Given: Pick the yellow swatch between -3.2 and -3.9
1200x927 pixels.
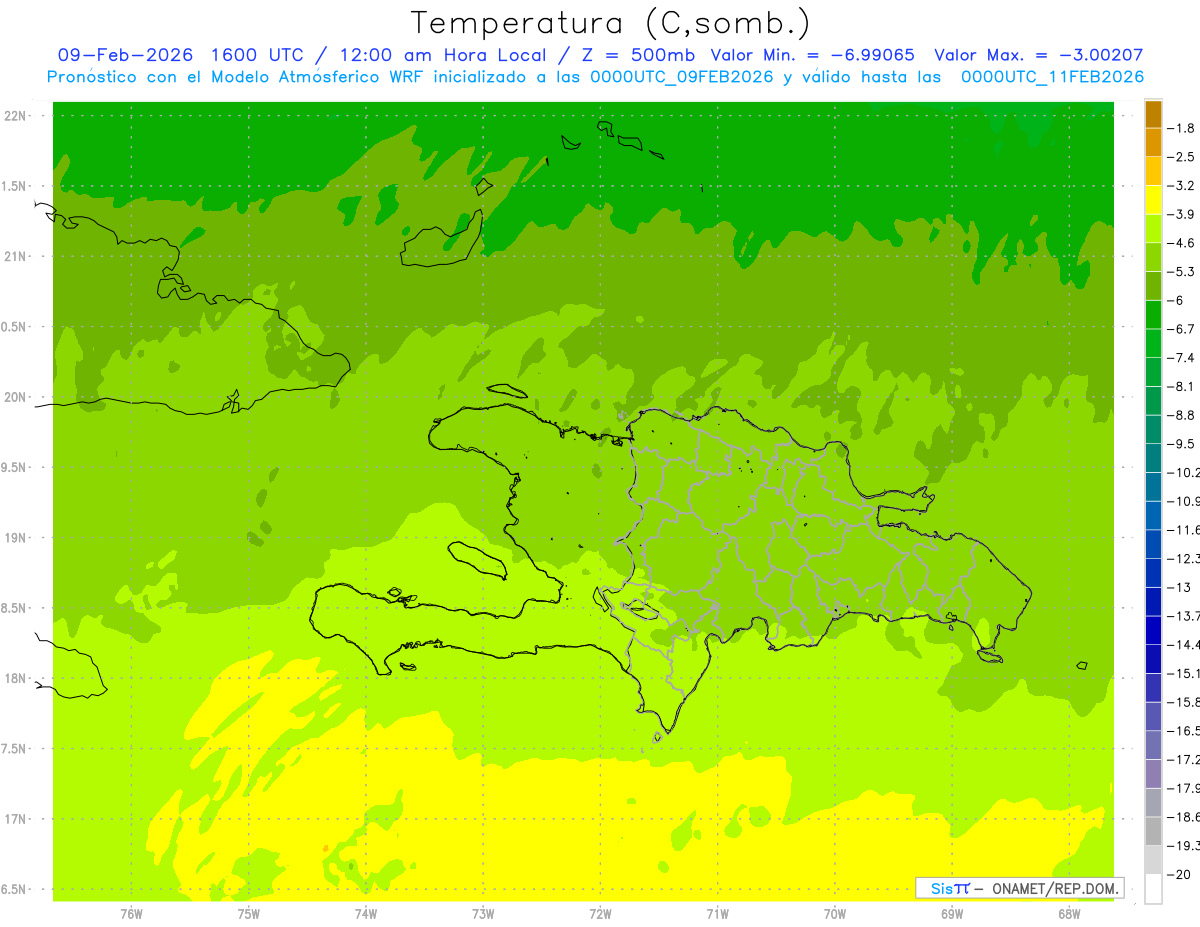Looking at the screenshot, I should click(1153, 200).
